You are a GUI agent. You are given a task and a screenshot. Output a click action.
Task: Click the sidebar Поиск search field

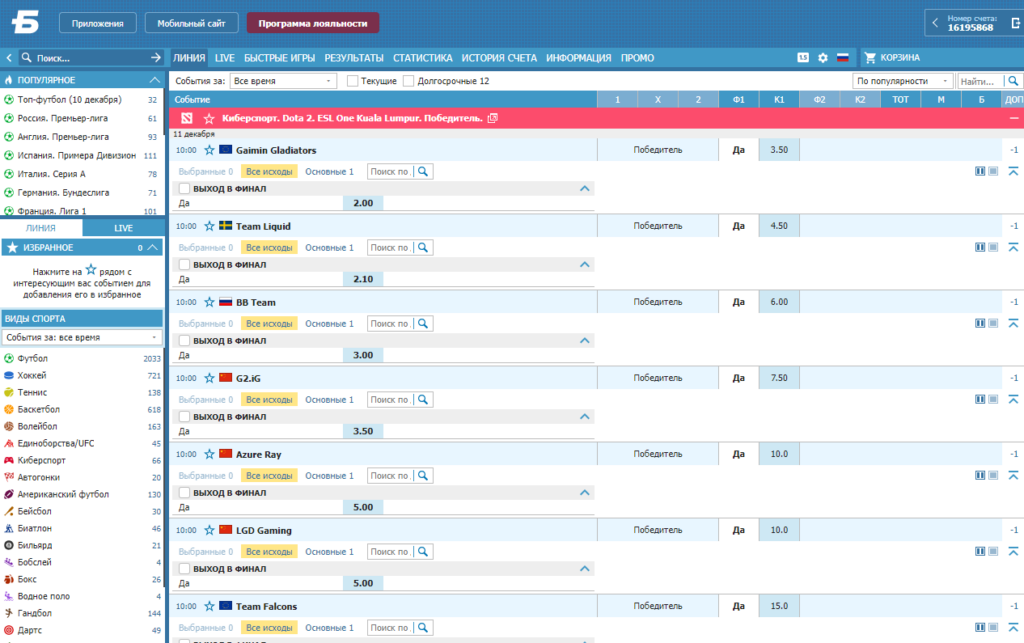90,57
